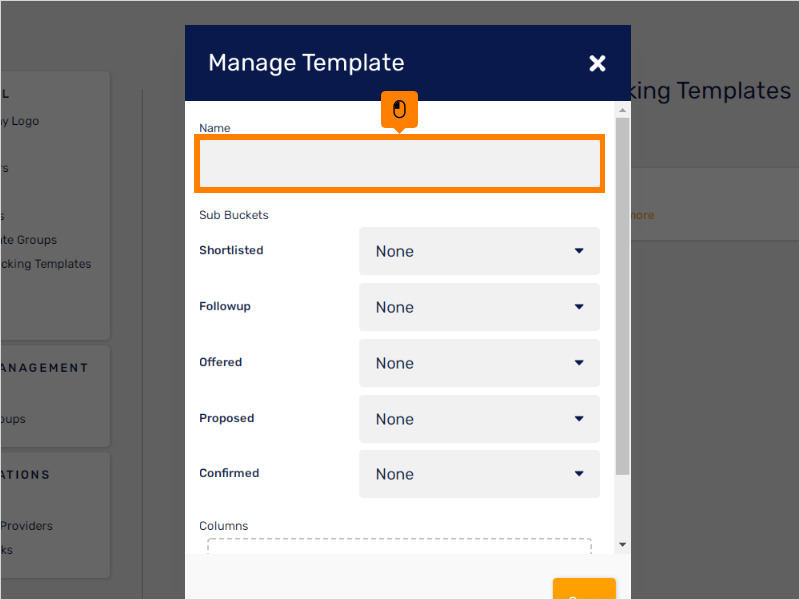
Task: Click the dashed Columns drop area
Action: click(x=399, y=547)
